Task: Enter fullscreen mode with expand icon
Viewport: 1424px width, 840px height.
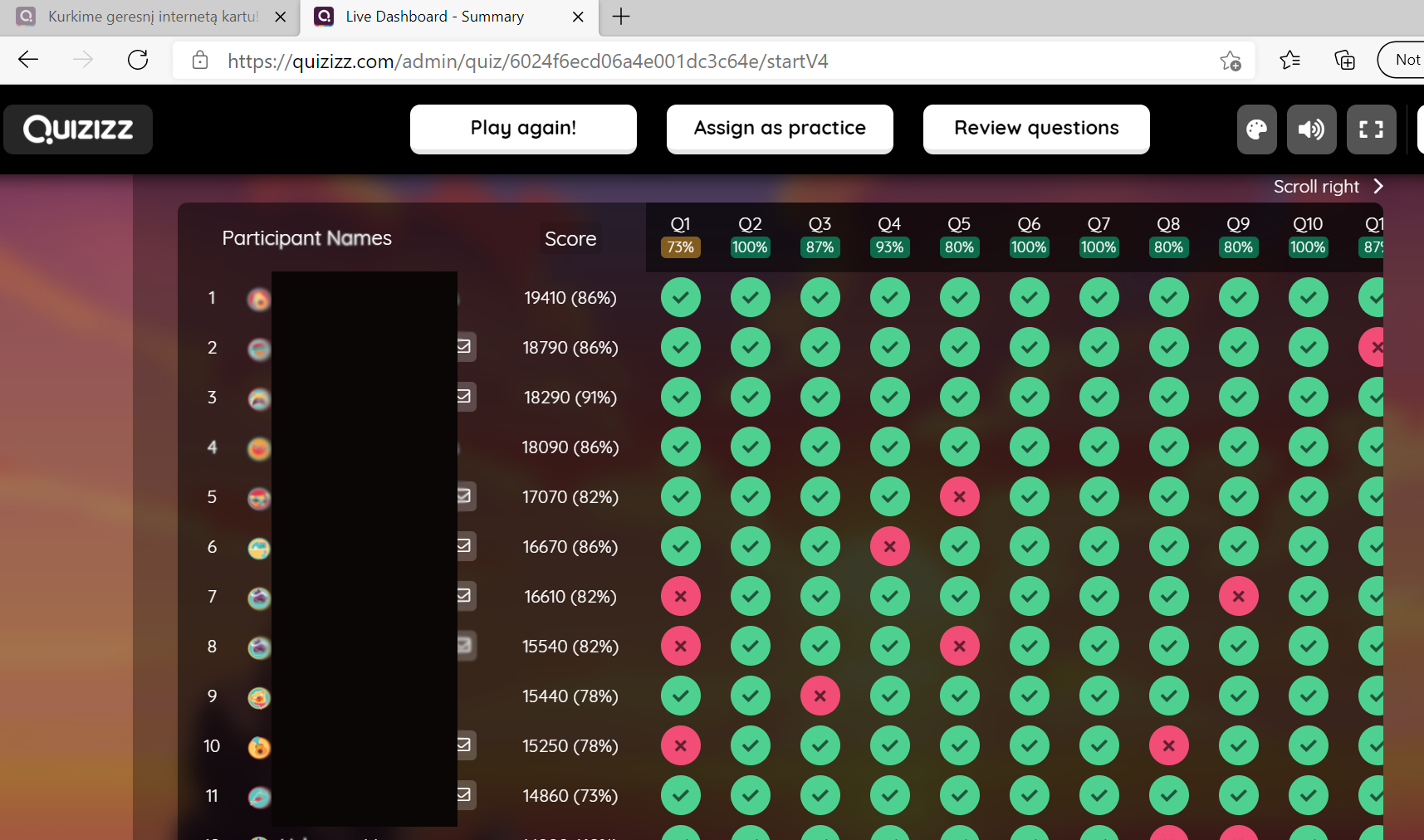Action: point(1371,129)
